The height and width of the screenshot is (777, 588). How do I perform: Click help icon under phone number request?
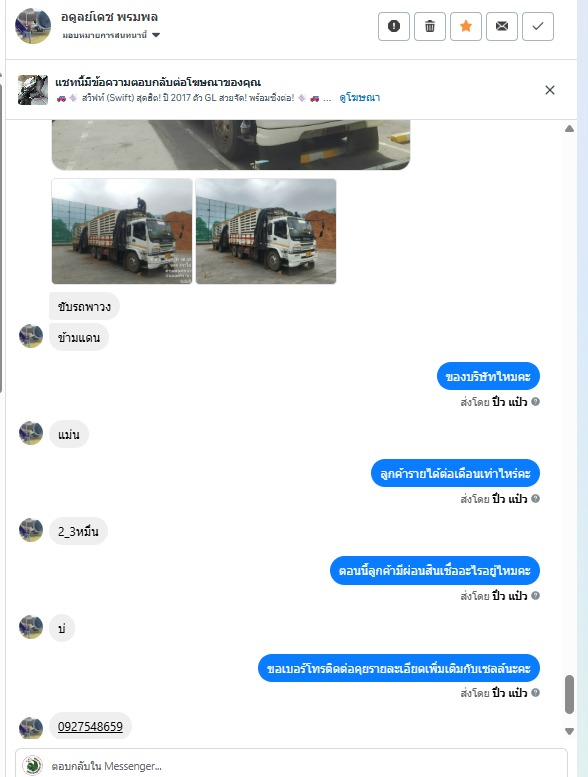coord(535,693)
